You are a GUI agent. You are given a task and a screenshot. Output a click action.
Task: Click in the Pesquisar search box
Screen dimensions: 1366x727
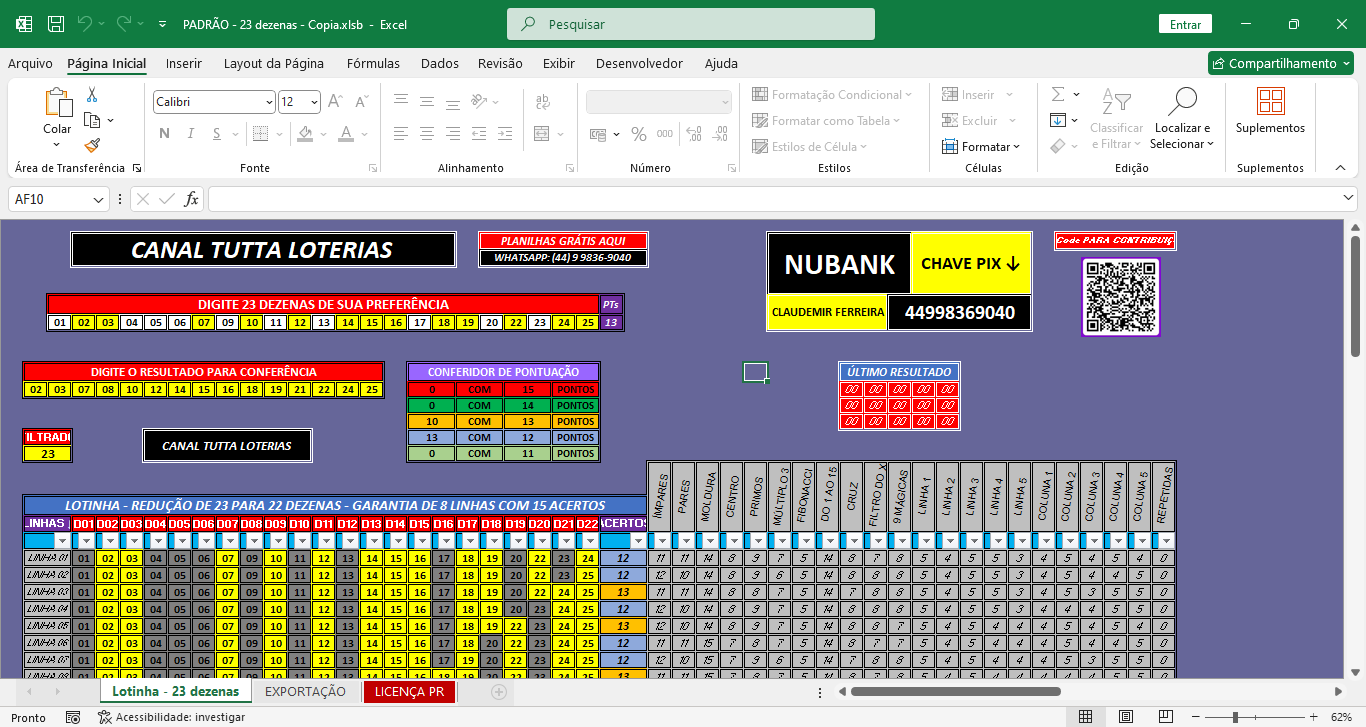691,24
